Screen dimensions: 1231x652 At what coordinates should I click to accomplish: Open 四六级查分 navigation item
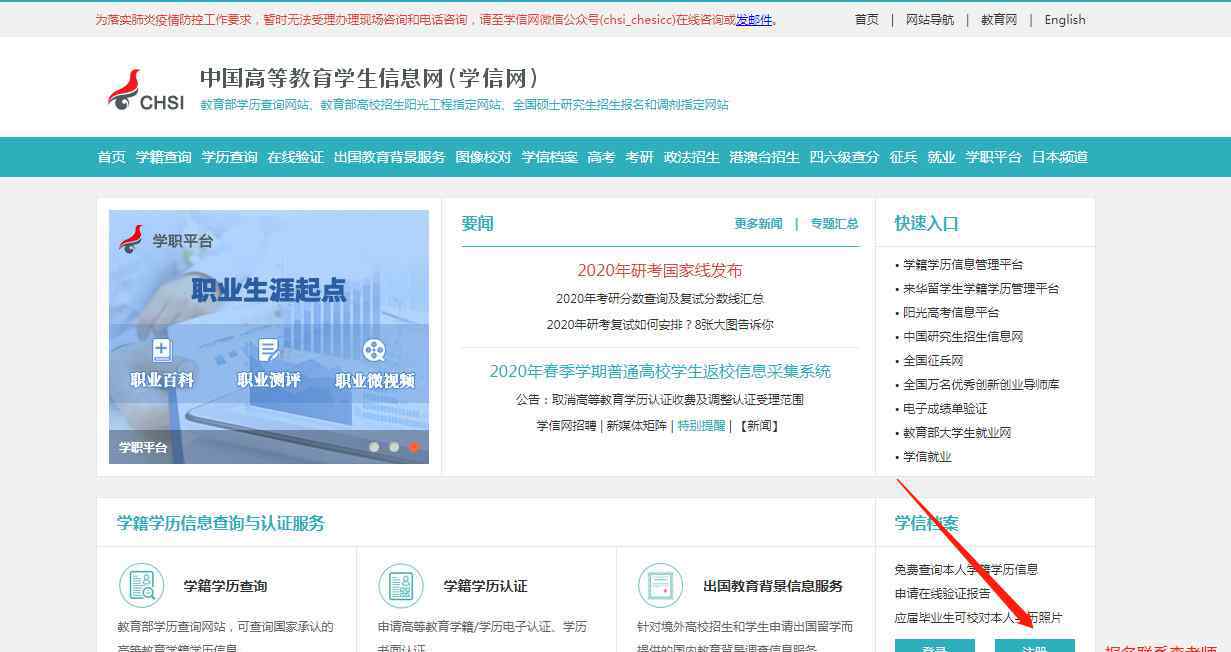pos(845,157)
